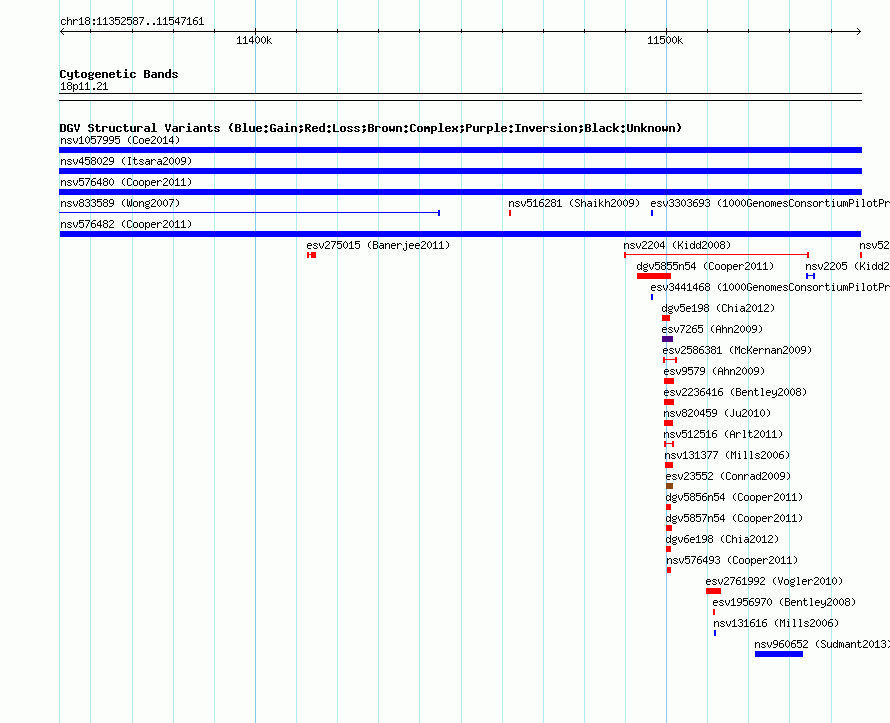Image resolution: width=890 pixels, height=723 pixels.
Task: Select the nsv131377 (Mills2006) label
Action: pyautogui.click(x=727, y=455)
